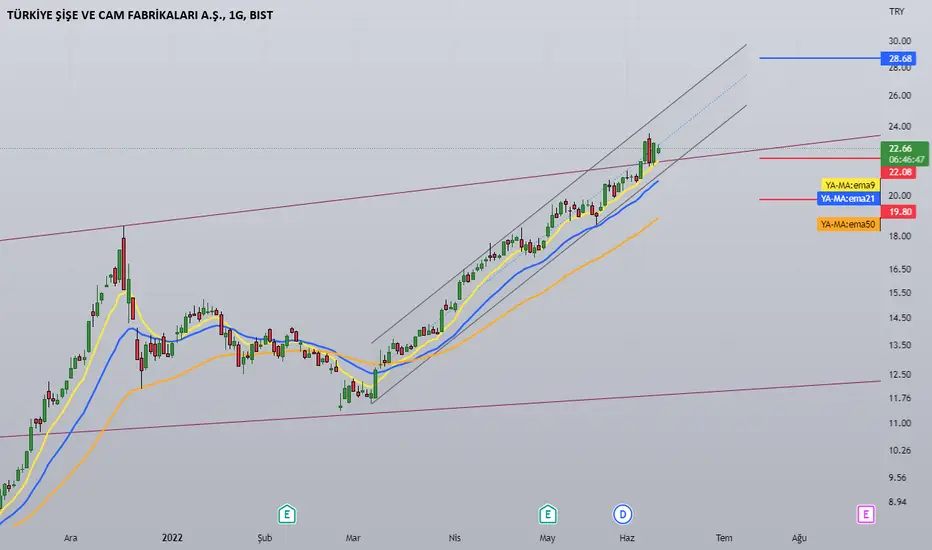
Task: Click the red 19.80 price level label
Action: click(899, 212)
